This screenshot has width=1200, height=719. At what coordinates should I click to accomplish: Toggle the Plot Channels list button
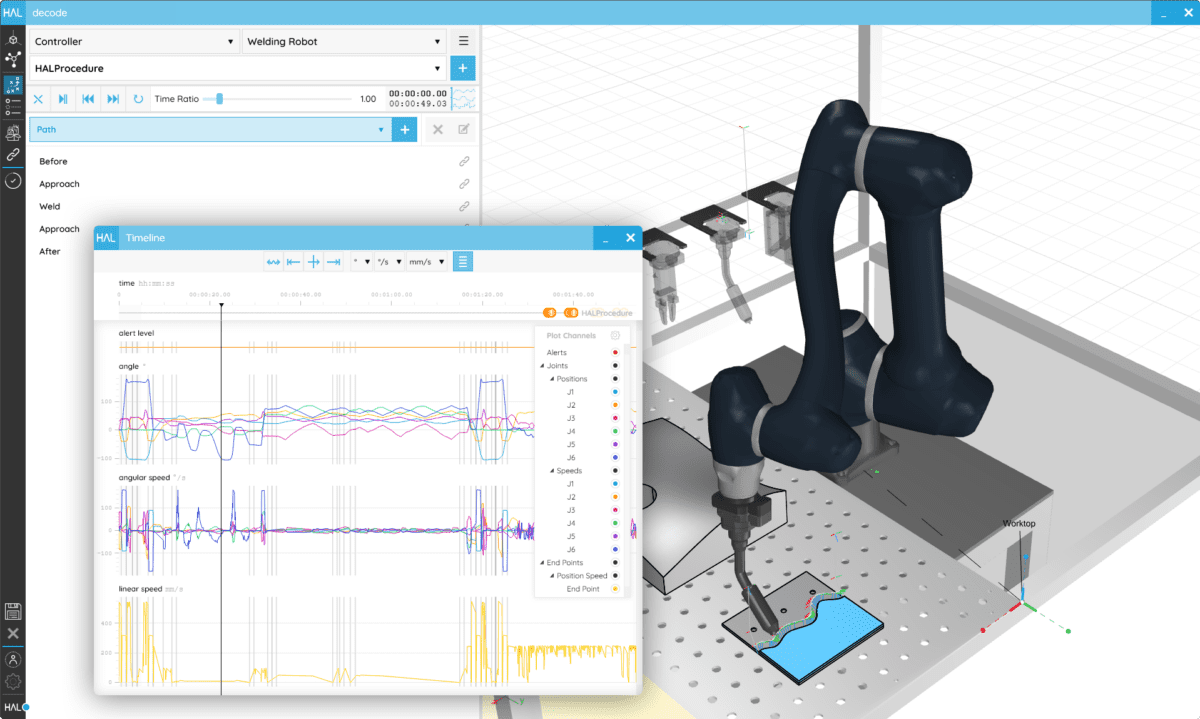point(463,262)
